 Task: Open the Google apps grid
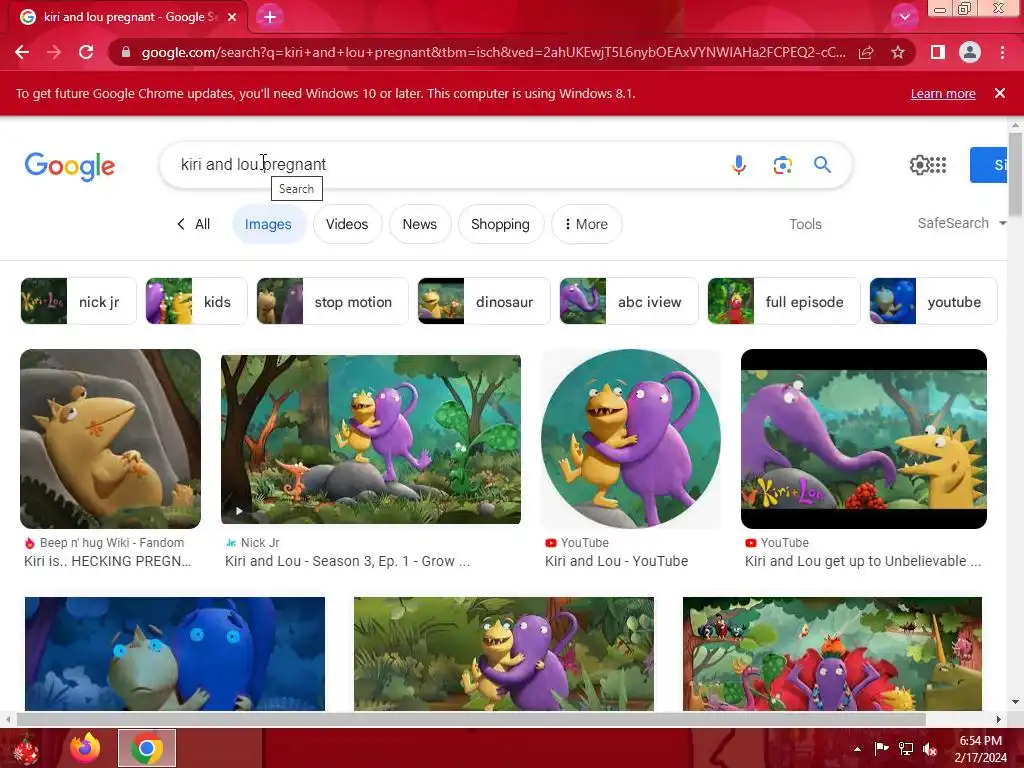click(x=938, y=165)
